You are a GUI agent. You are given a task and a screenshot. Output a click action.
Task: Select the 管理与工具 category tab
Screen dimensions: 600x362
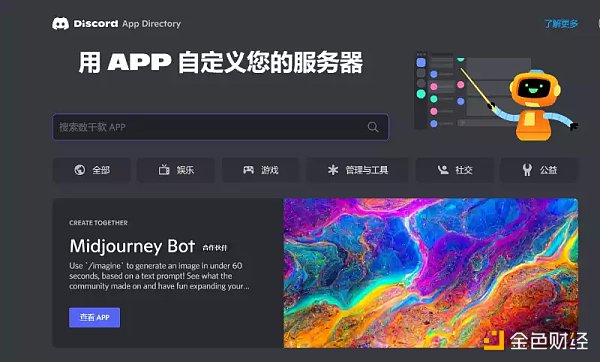357,170
